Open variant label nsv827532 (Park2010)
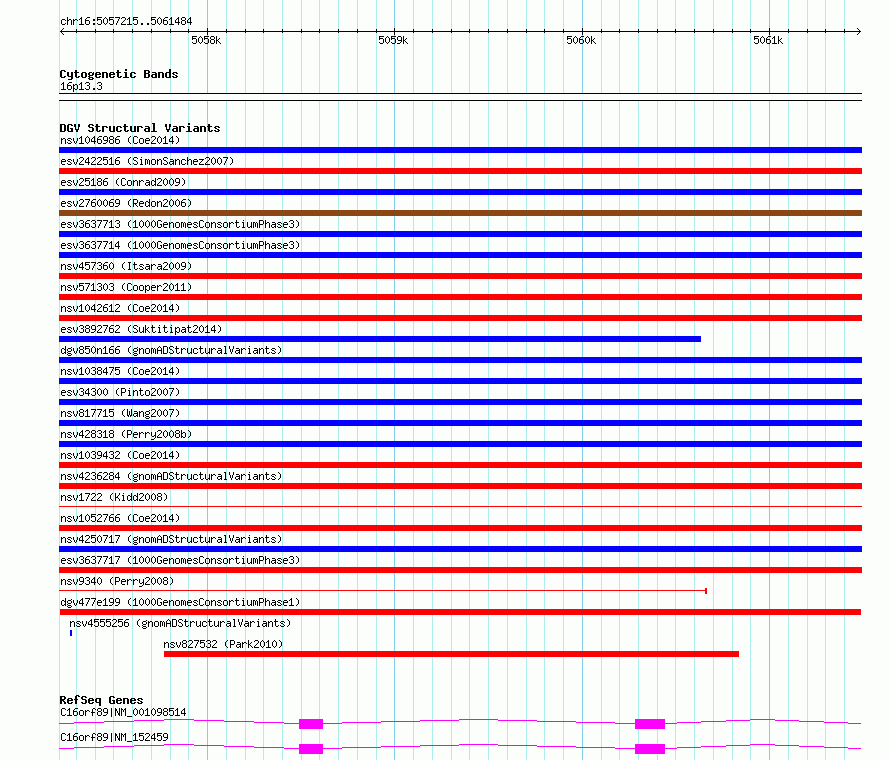The width and height of the screenshot is (890, 760). click(223, 644)
